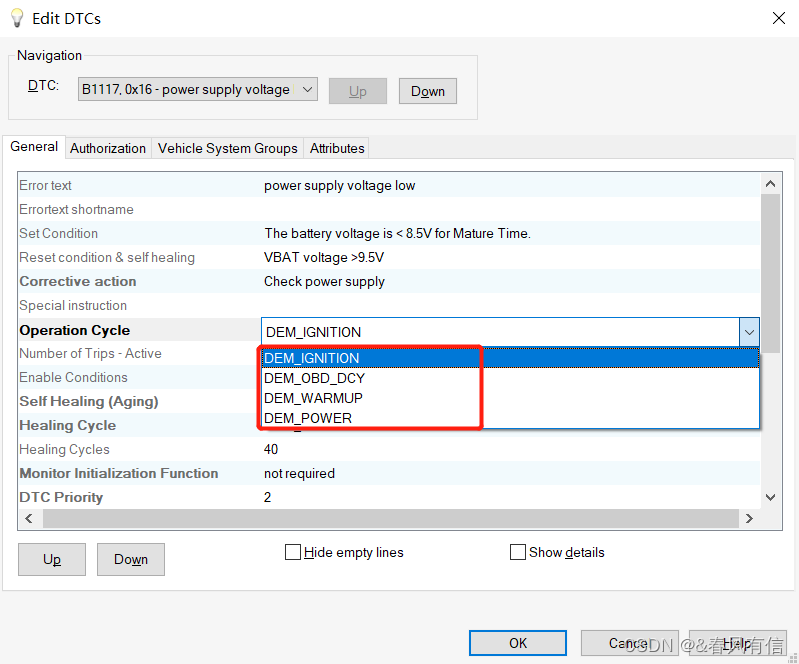Click the vertical scrollbar thumb

coord(770,274)
